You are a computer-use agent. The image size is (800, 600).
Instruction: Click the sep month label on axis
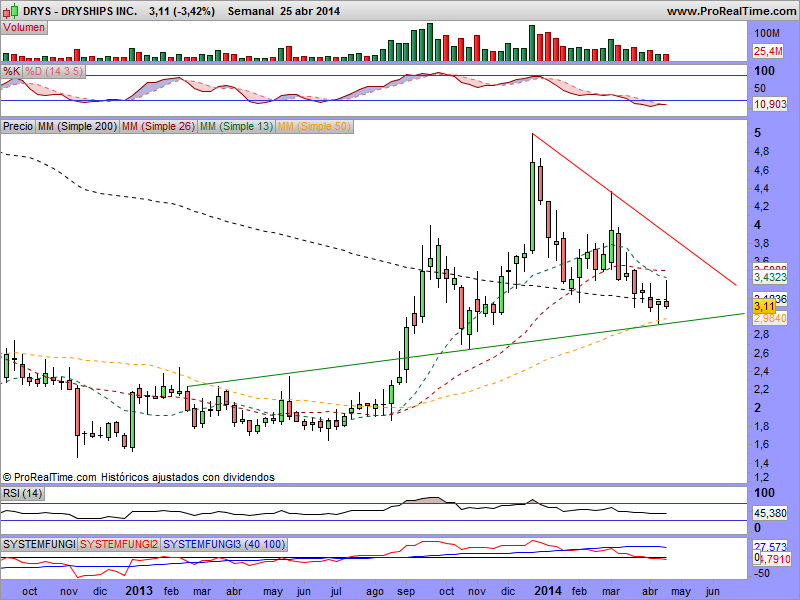click(406, 591)
